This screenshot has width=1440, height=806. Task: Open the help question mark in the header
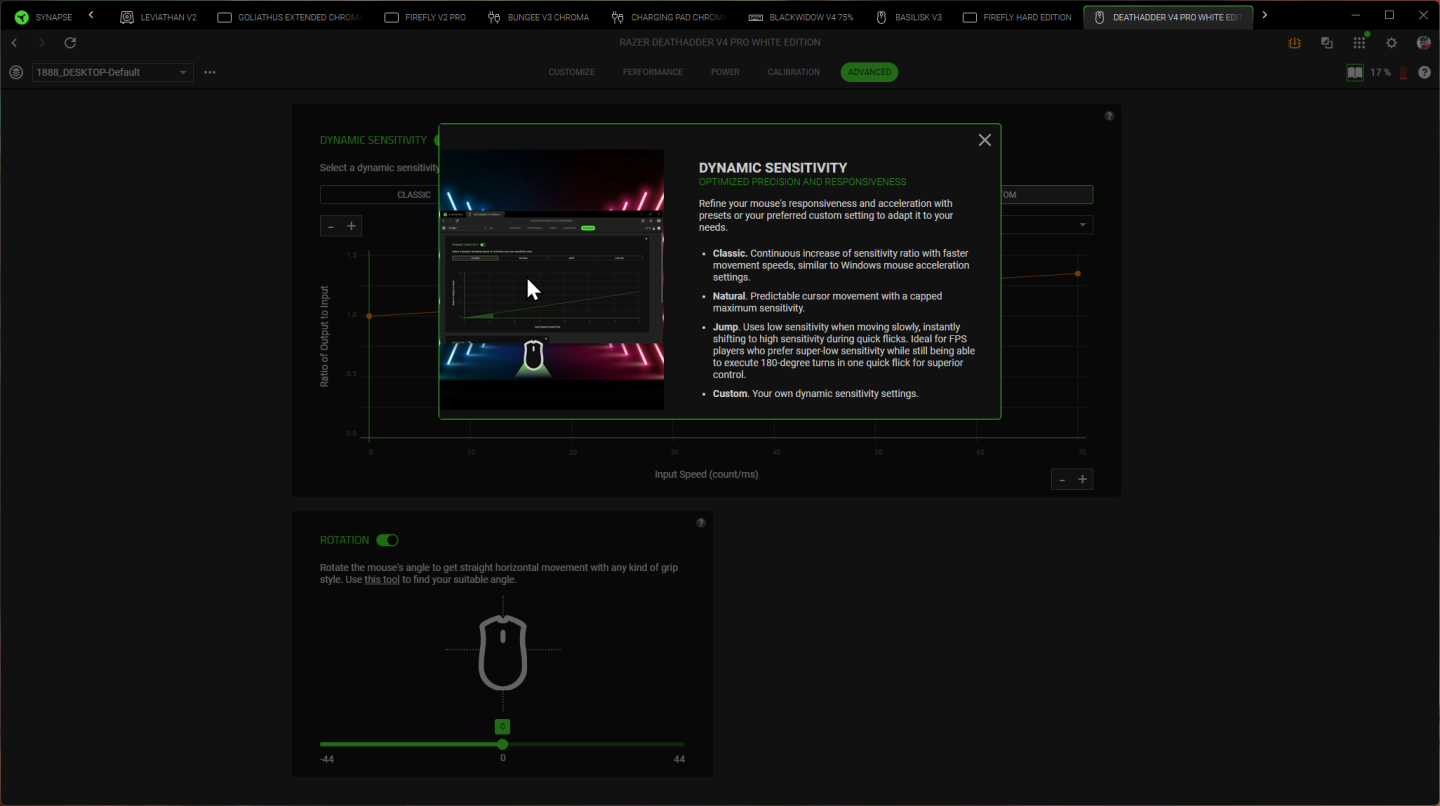click(1424, 72)
